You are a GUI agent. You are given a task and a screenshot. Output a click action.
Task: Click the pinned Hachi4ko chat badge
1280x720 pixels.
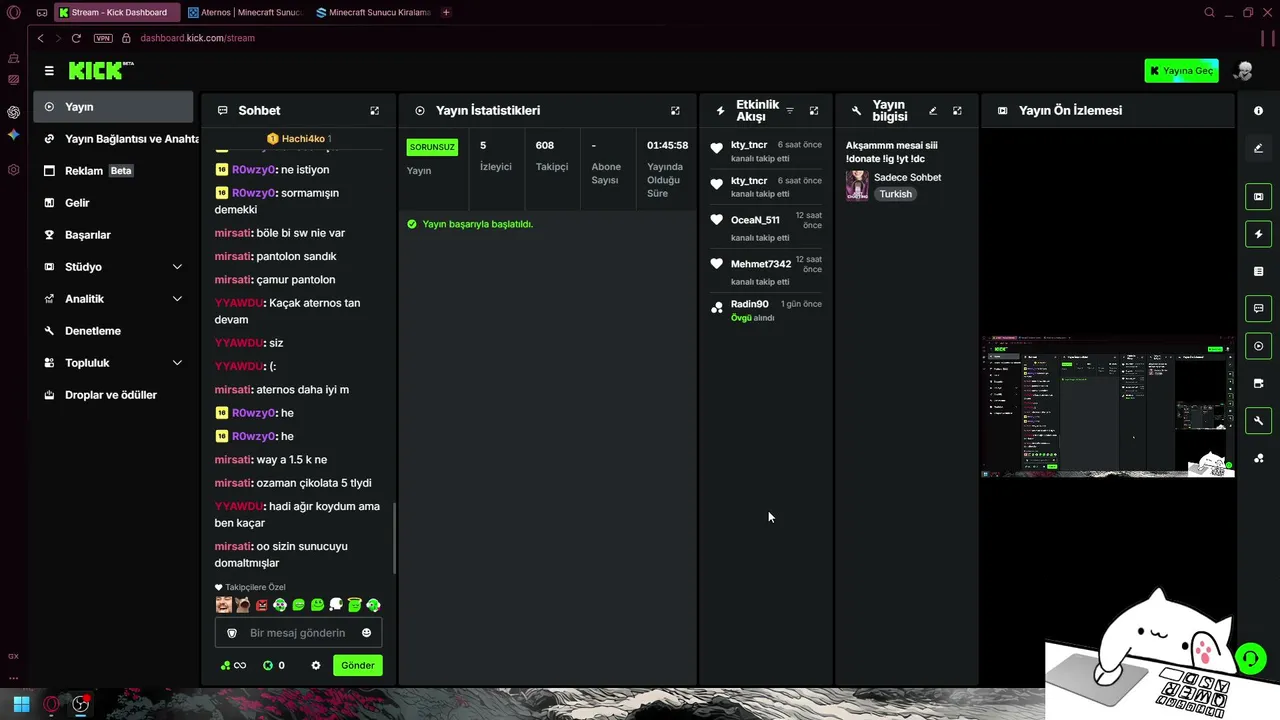click(298, 139)
